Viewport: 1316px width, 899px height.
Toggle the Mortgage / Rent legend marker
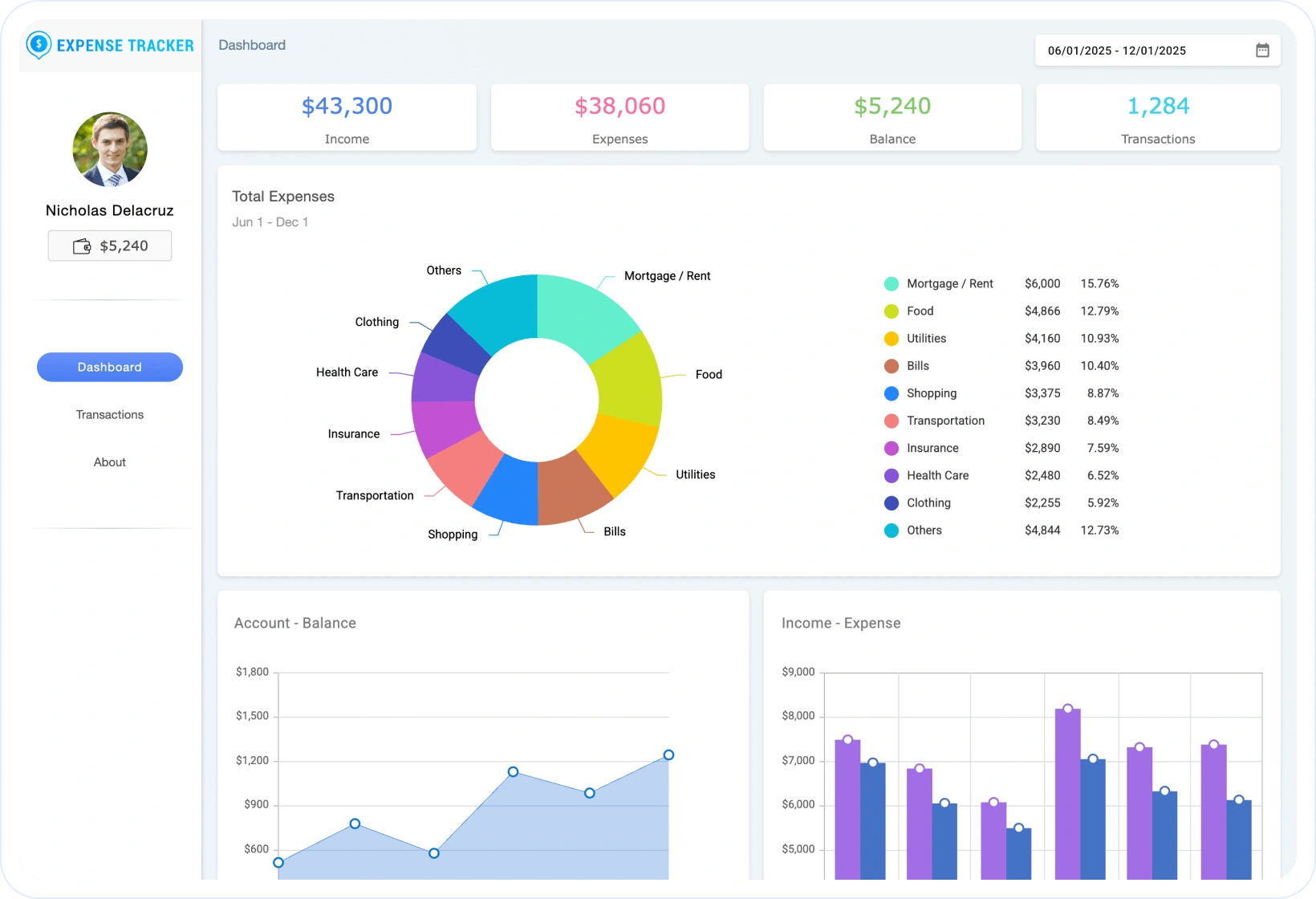[891, 284]
